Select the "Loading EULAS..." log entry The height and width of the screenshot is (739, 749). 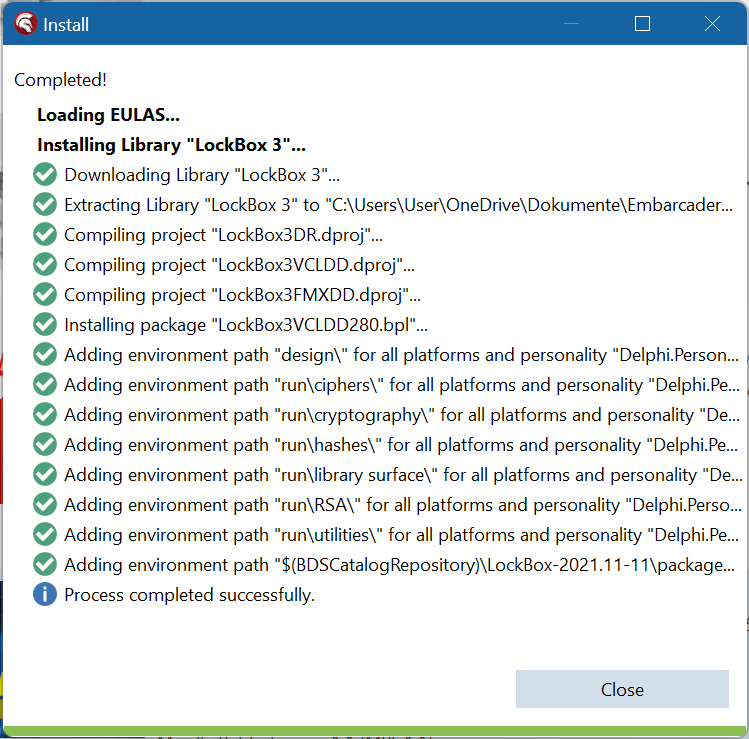point(108,115)
